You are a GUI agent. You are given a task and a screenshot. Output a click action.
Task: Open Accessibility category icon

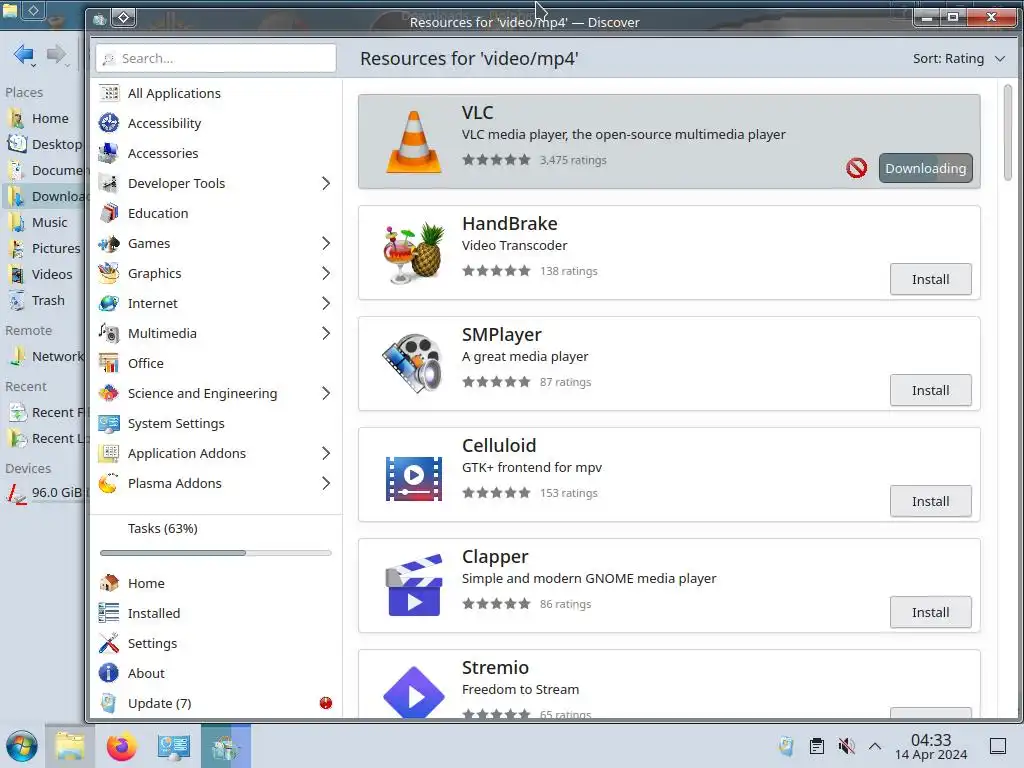109,123
